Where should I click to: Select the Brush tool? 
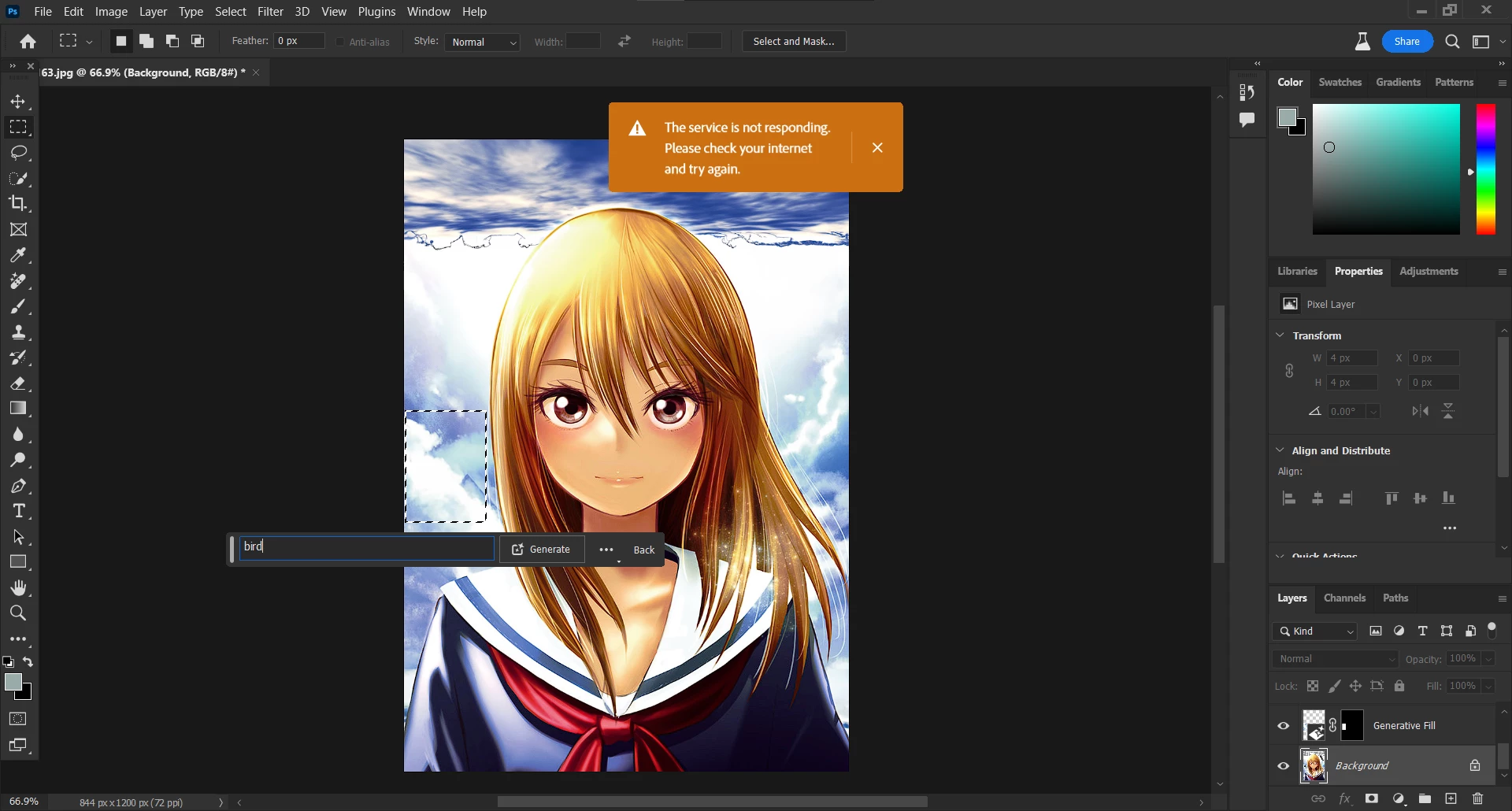click(x=18, y=306)
